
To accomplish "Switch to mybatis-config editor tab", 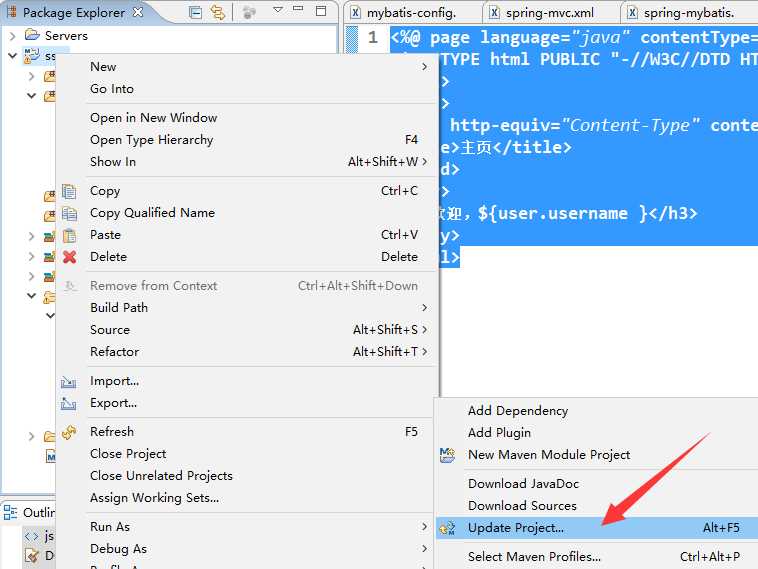I will click(411, 13).
